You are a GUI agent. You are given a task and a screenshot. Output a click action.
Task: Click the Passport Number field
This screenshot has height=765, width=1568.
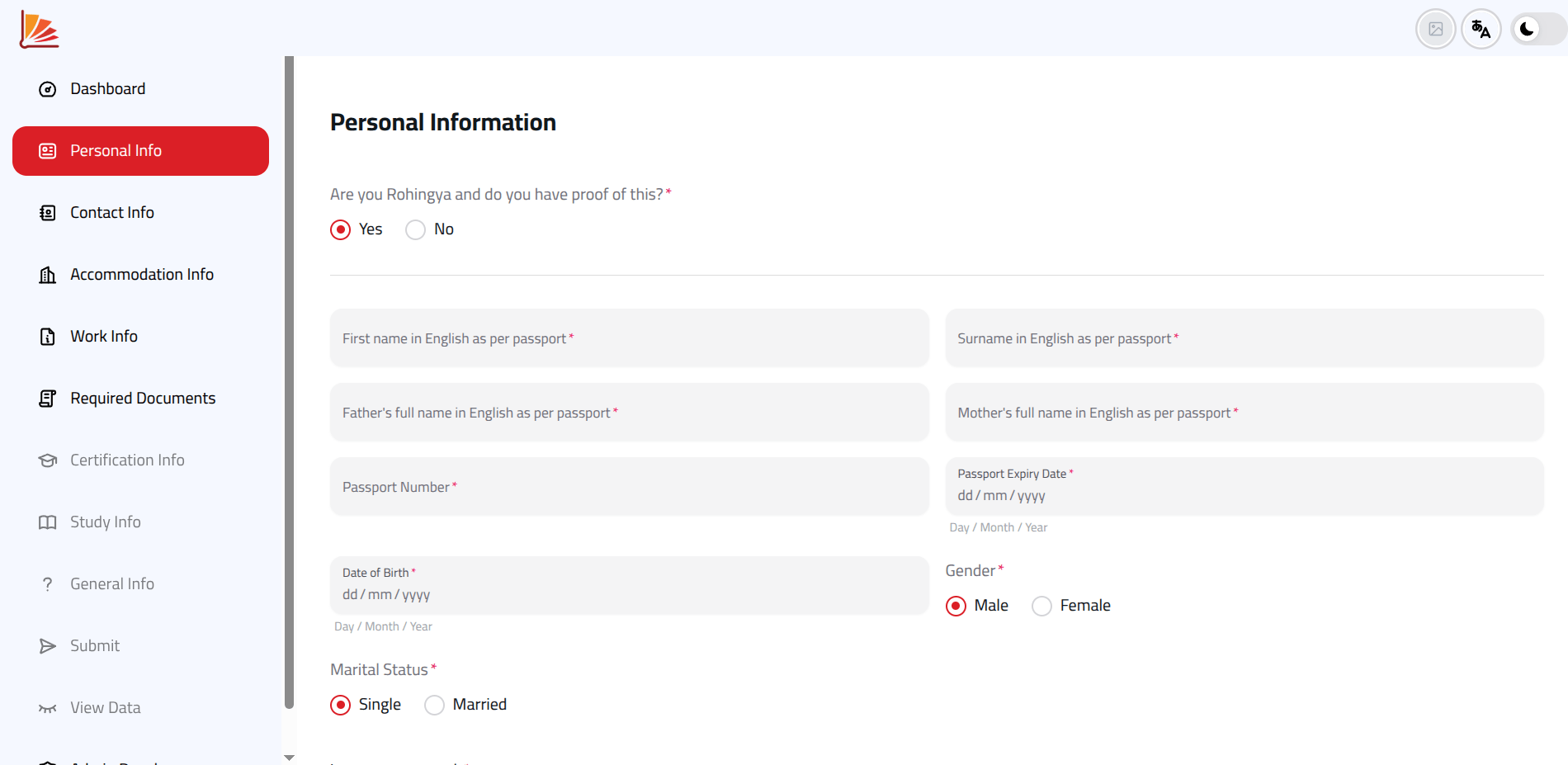[x=630, y=487]
